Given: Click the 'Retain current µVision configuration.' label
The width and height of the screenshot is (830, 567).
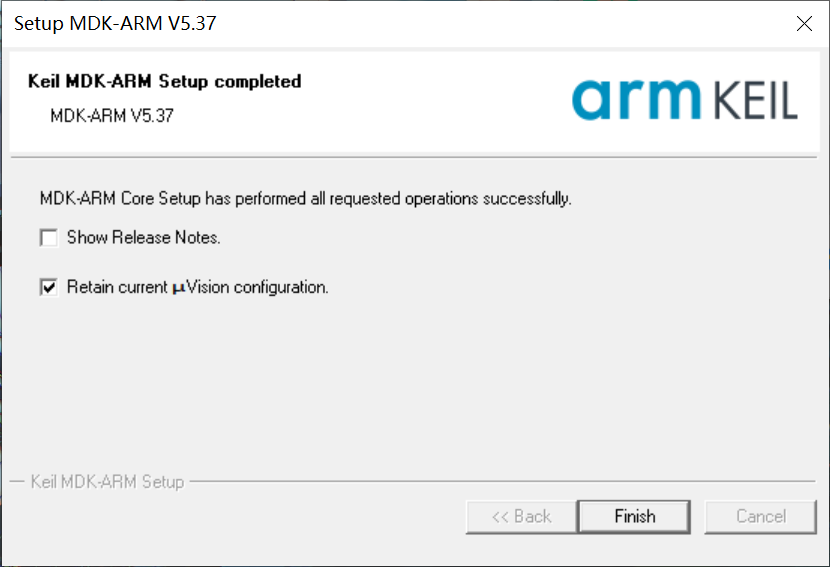Looking at the screenshot, I should click(x=197, y=287).
